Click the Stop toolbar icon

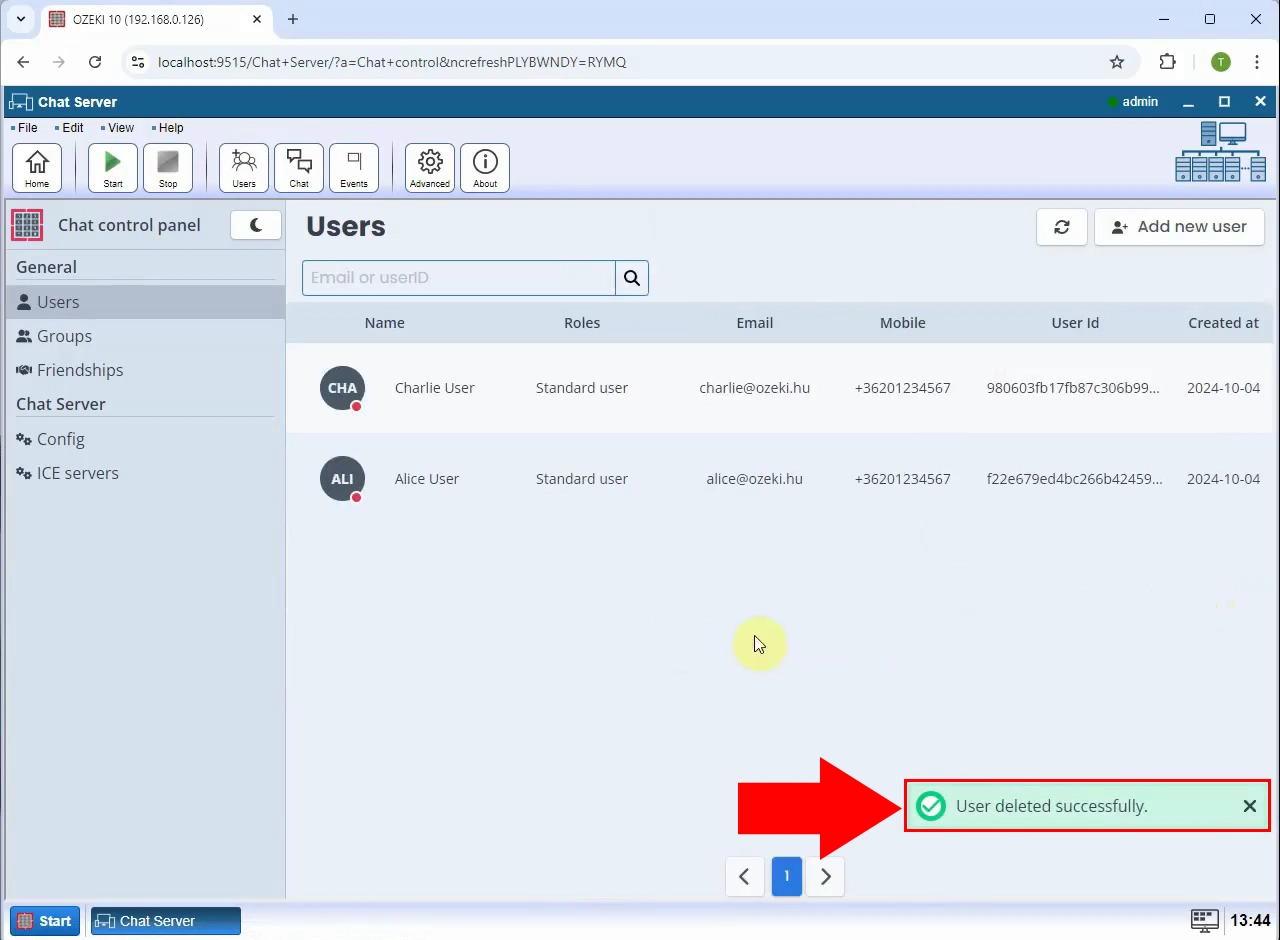pos(168,168)
